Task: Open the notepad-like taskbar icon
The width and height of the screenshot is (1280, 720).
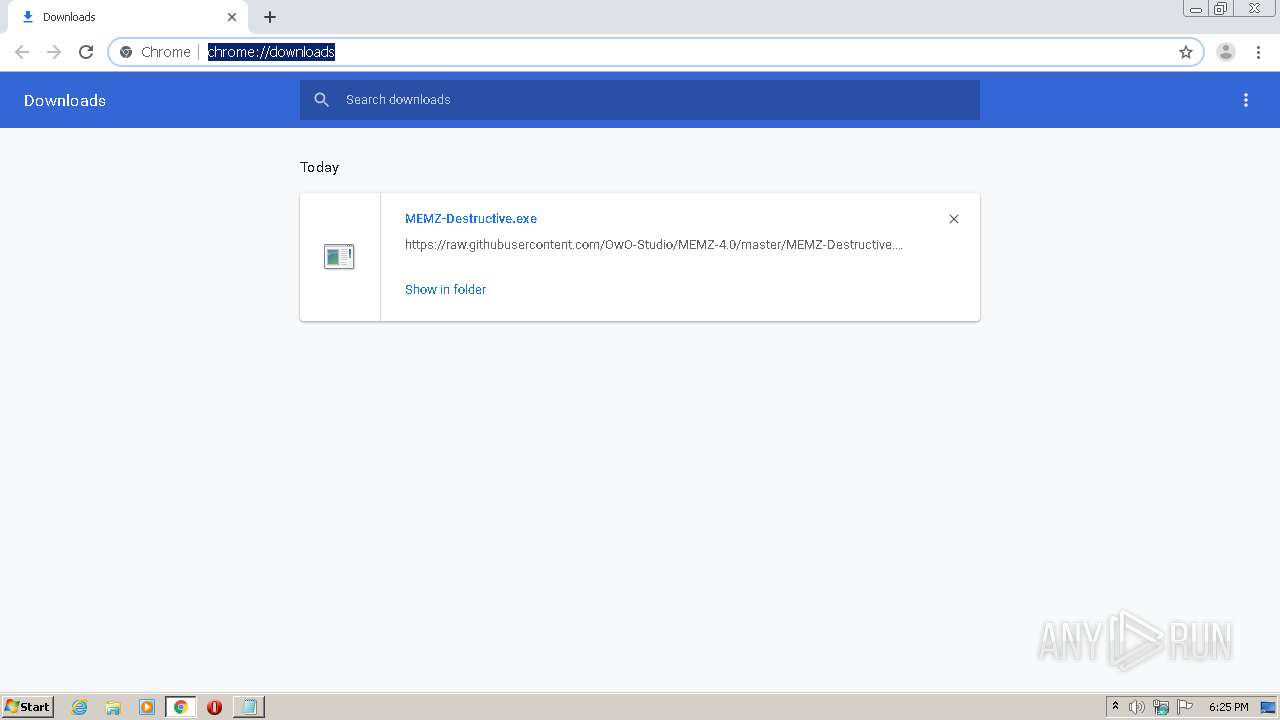Action: tap(248, 707)
